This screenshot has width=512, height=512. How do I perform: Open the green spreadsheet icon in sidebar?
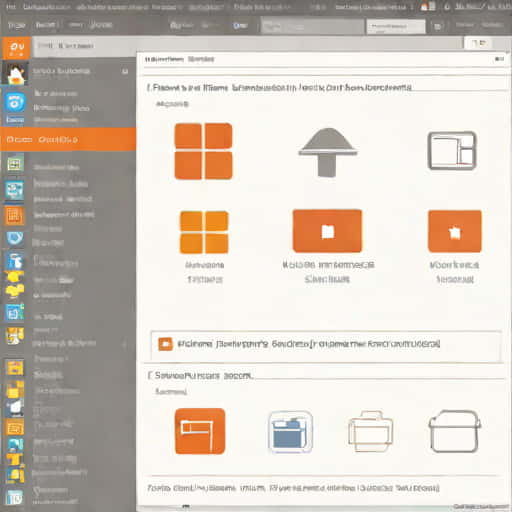(14, 163)
